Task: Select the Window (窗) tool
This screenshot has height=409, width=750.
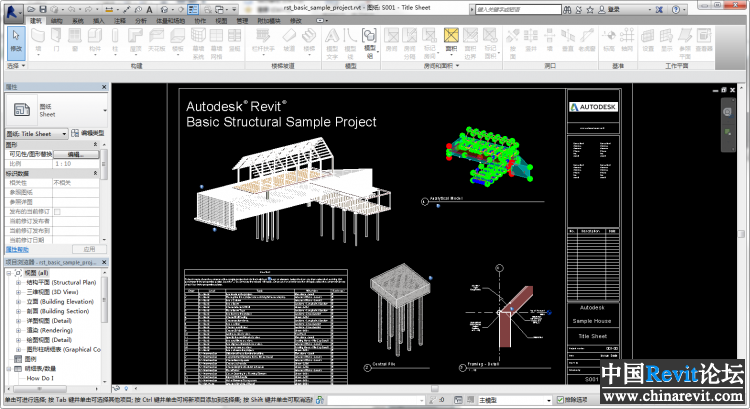Action: point(75,41)
